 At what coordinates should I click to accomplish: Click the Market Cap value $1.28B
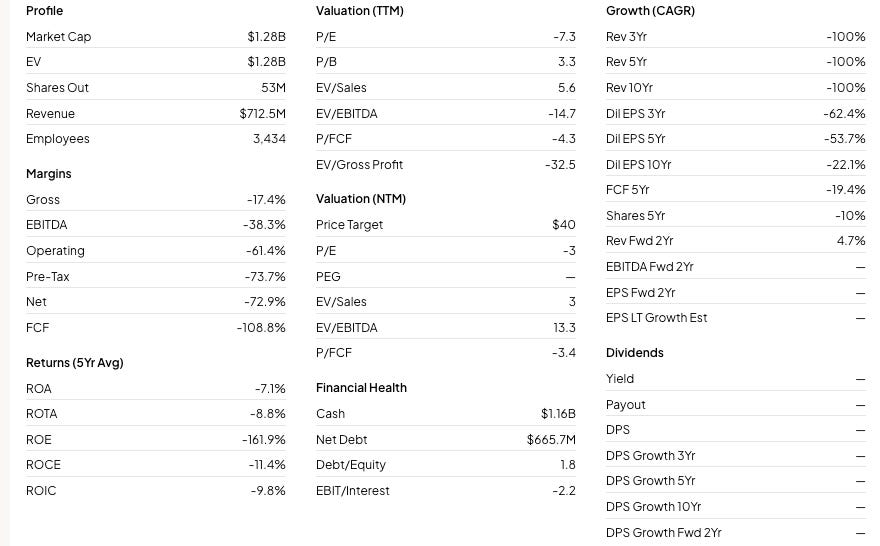[266, 36]
